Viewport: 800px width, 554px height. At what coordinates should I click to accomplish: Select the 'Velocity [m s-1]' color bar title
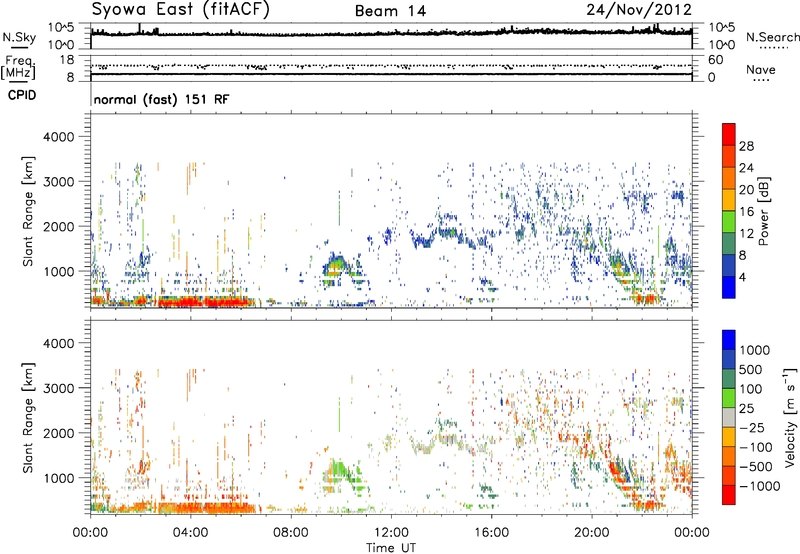tap(790, 417)
